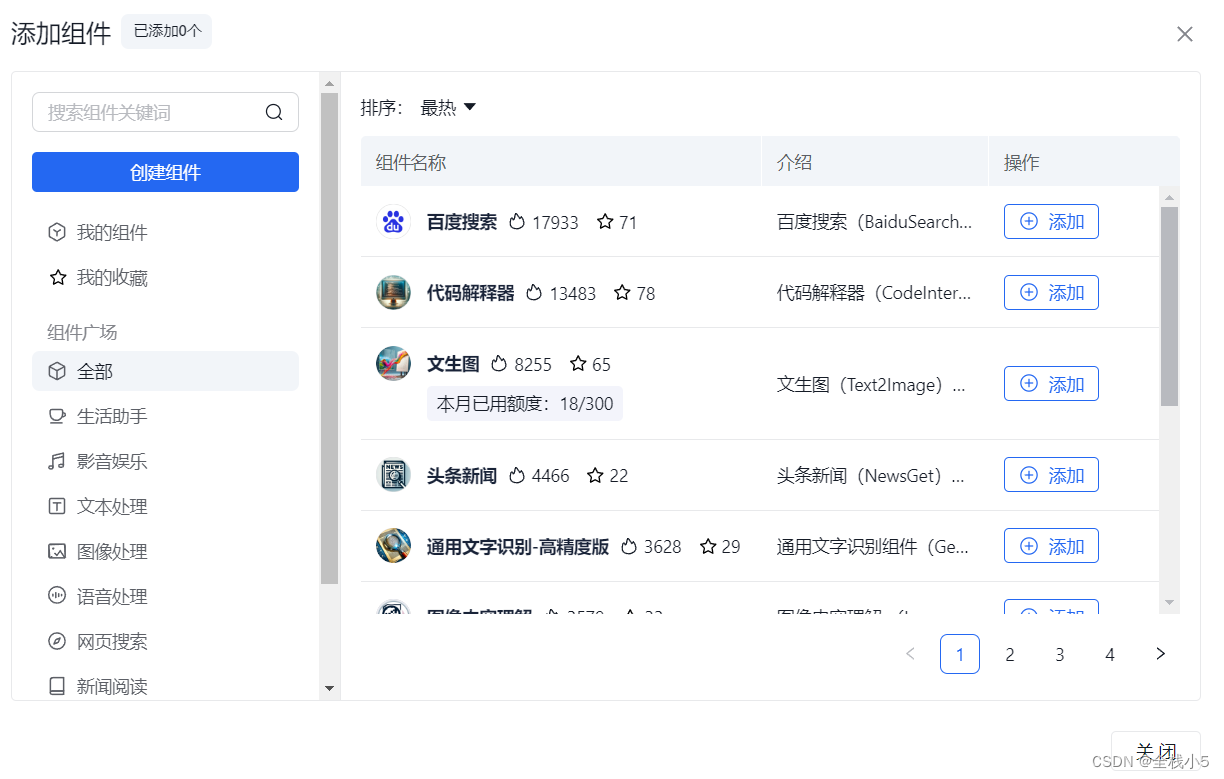Click the picture icon beside 图像处理
The width and height of the screenshot is (1224, 779).
(57, 551)
